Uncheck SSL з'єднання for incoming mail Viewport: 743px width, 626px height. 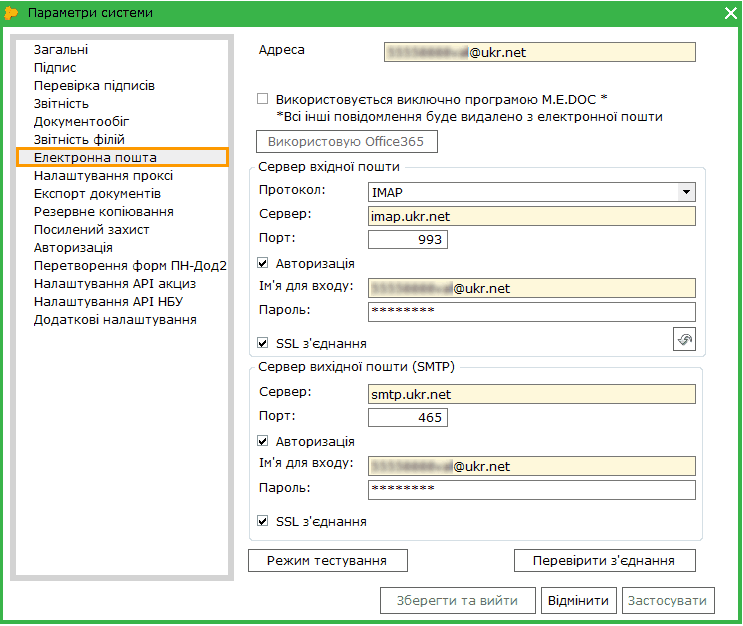(263, 344)
